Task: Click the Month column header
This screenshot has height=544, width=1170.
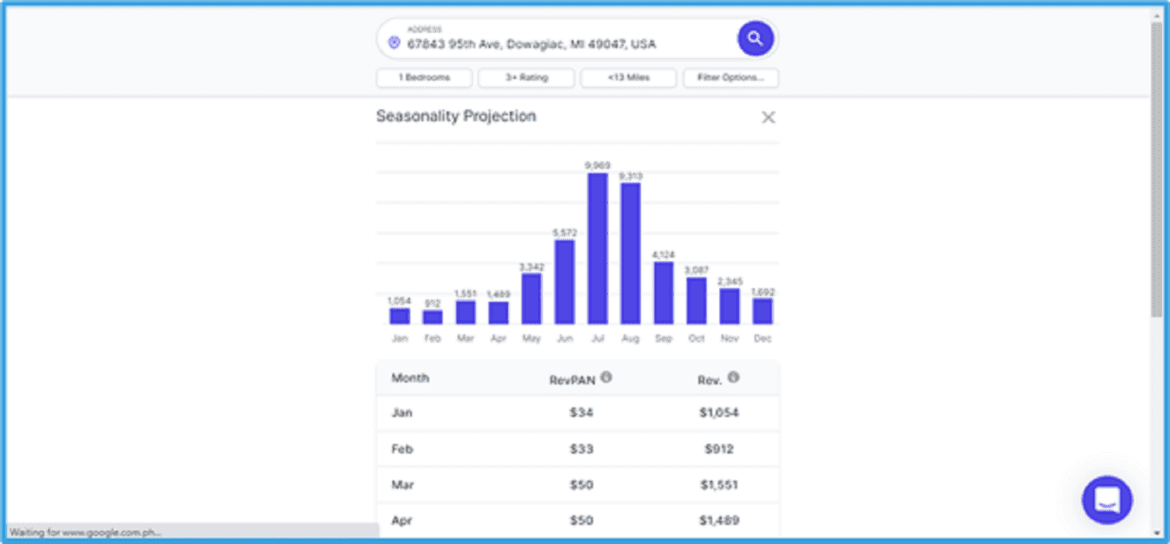Action: pyautogui.click(x=410, y=378)
